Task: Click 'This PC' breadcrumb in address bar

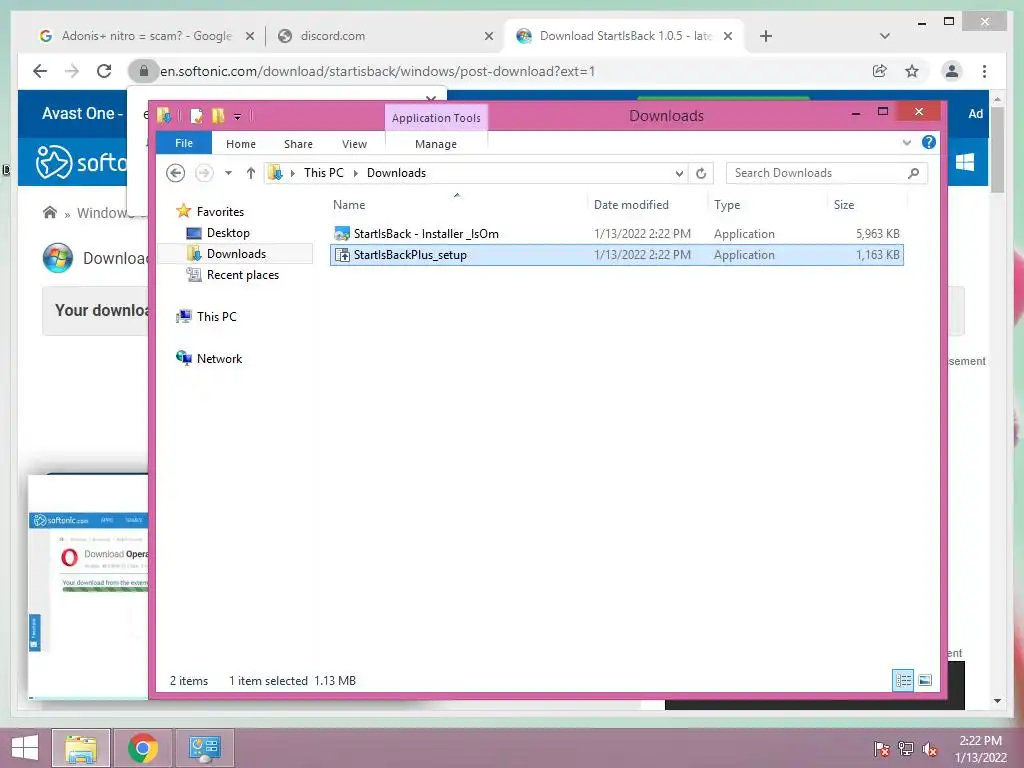Action: pyautogui.click(x=323, y=173)
